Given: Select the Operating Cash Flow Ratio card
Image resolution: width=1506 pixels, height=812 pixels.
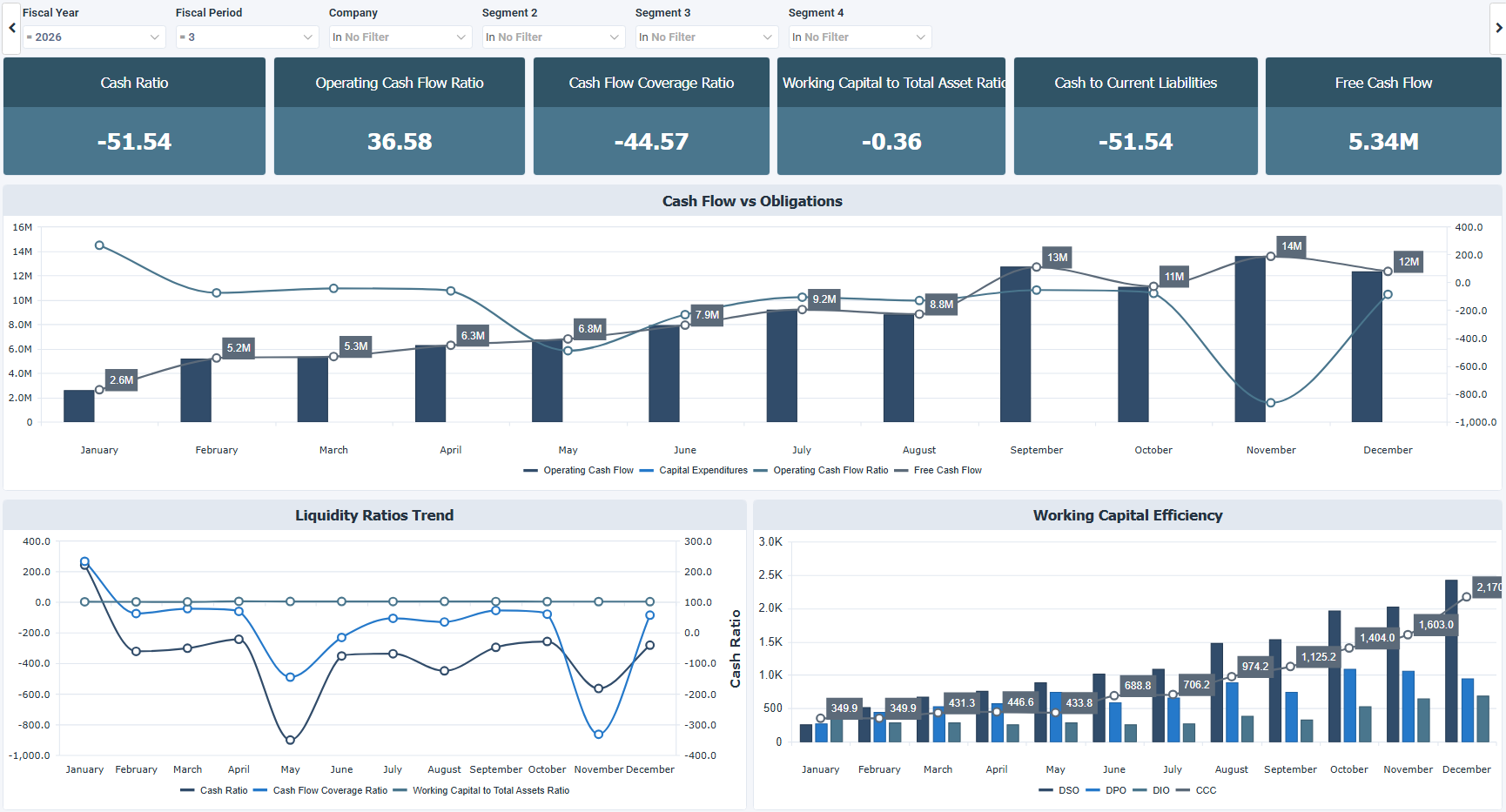Looking at the screenshot, I should coord(400,116).
